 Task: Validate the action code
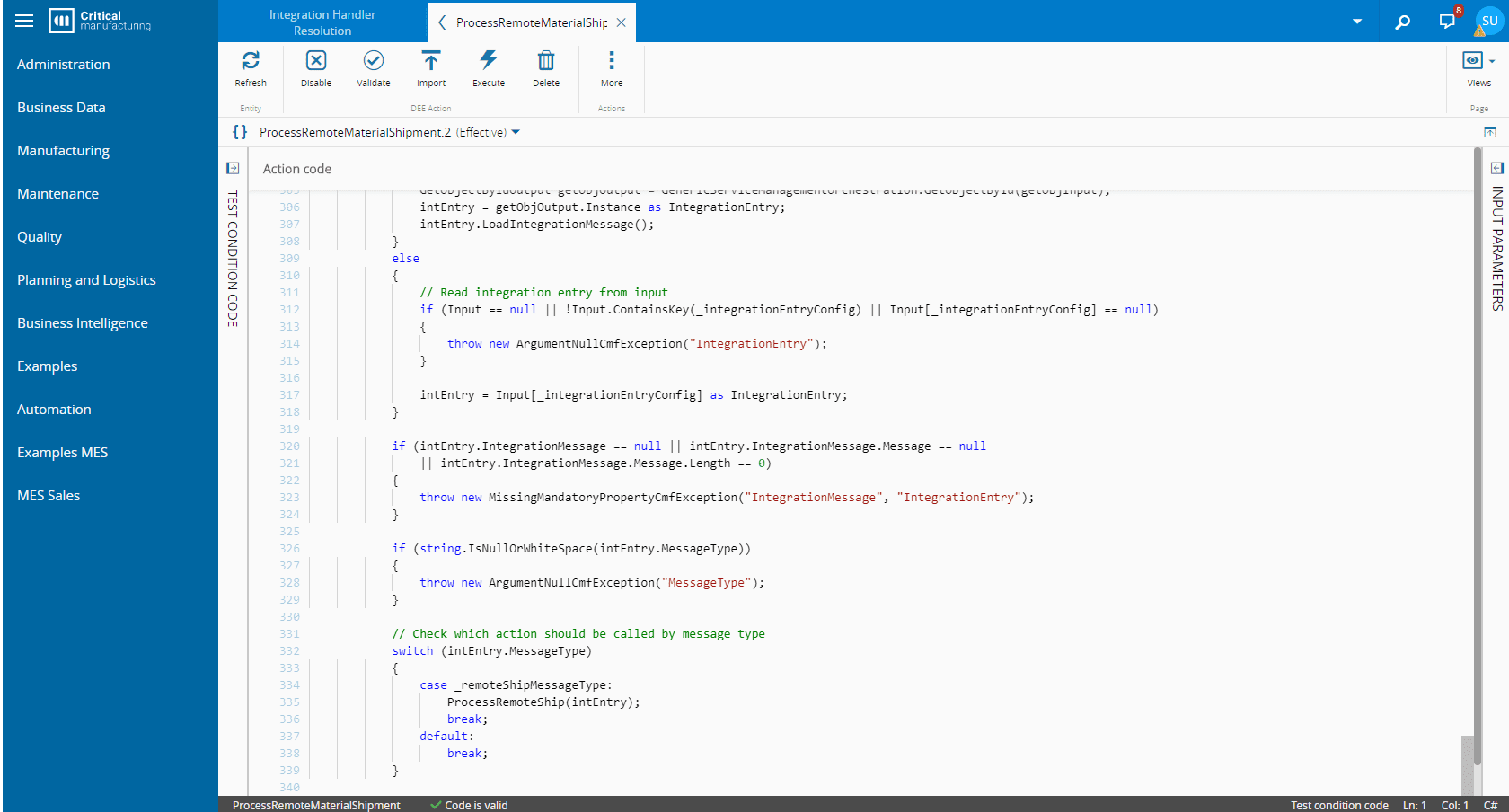click(x=374, y=61)
